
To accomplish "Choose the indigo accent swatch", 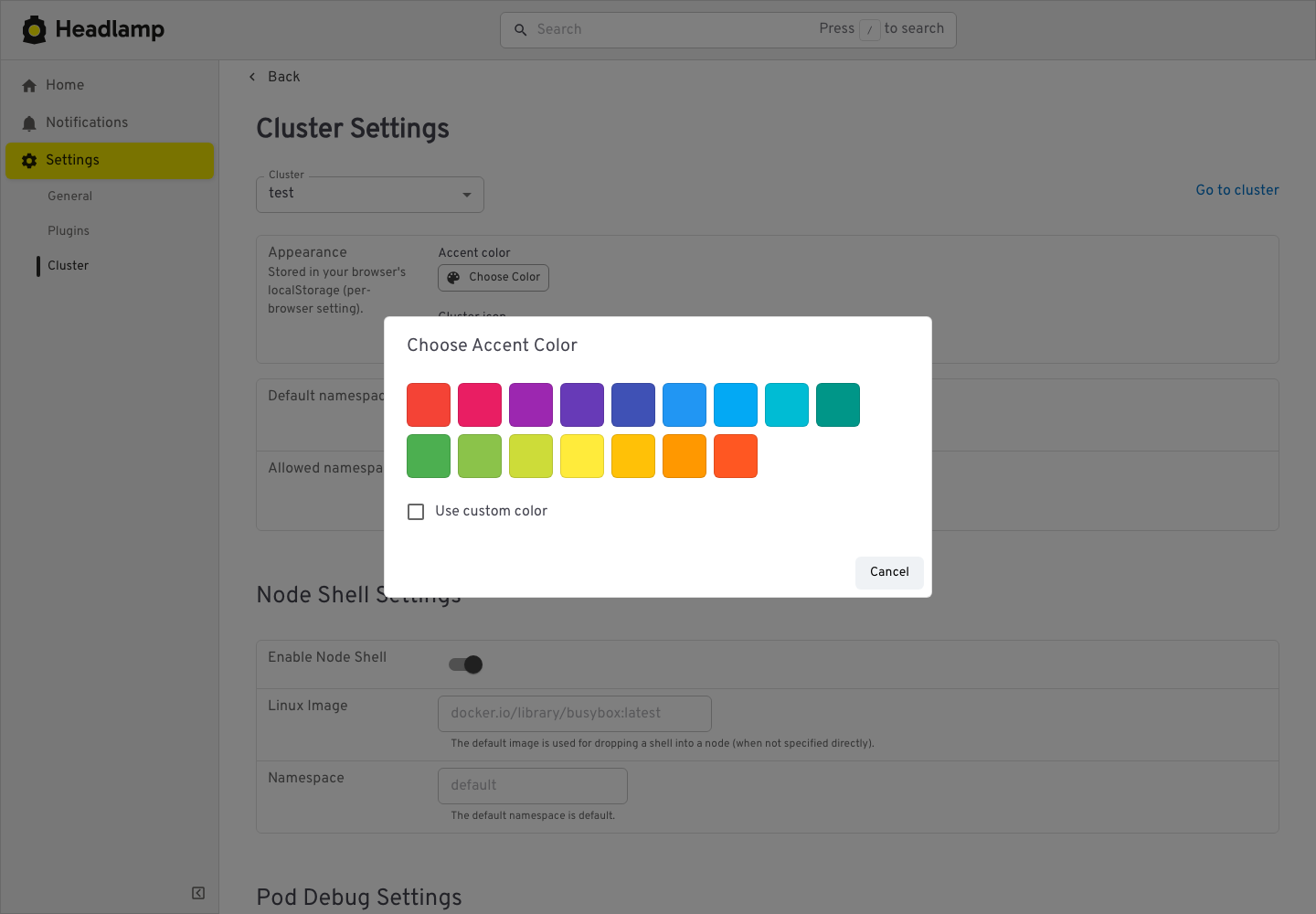I will 633,405.
